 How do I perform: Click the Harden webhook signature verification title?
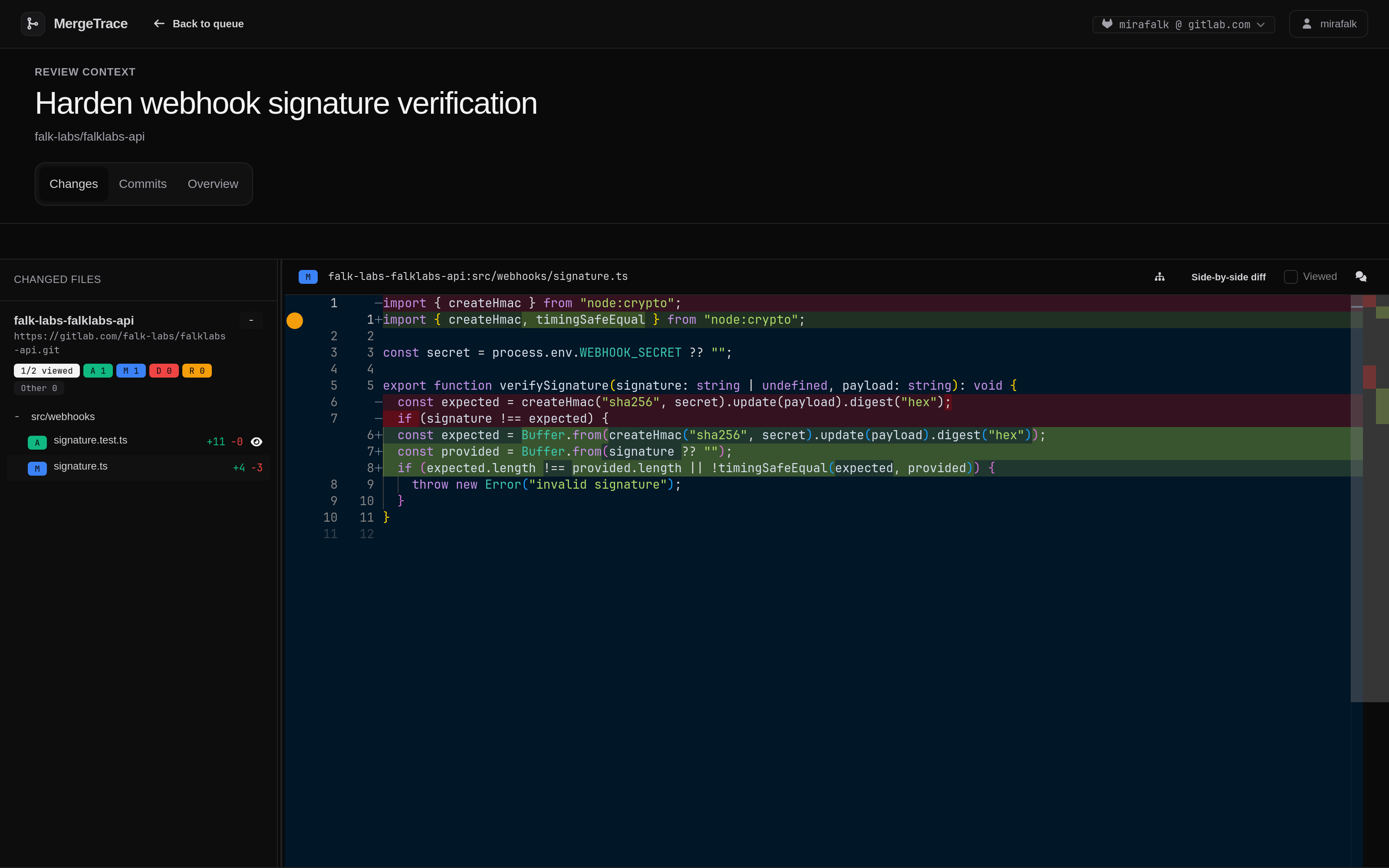coord(286,103)
